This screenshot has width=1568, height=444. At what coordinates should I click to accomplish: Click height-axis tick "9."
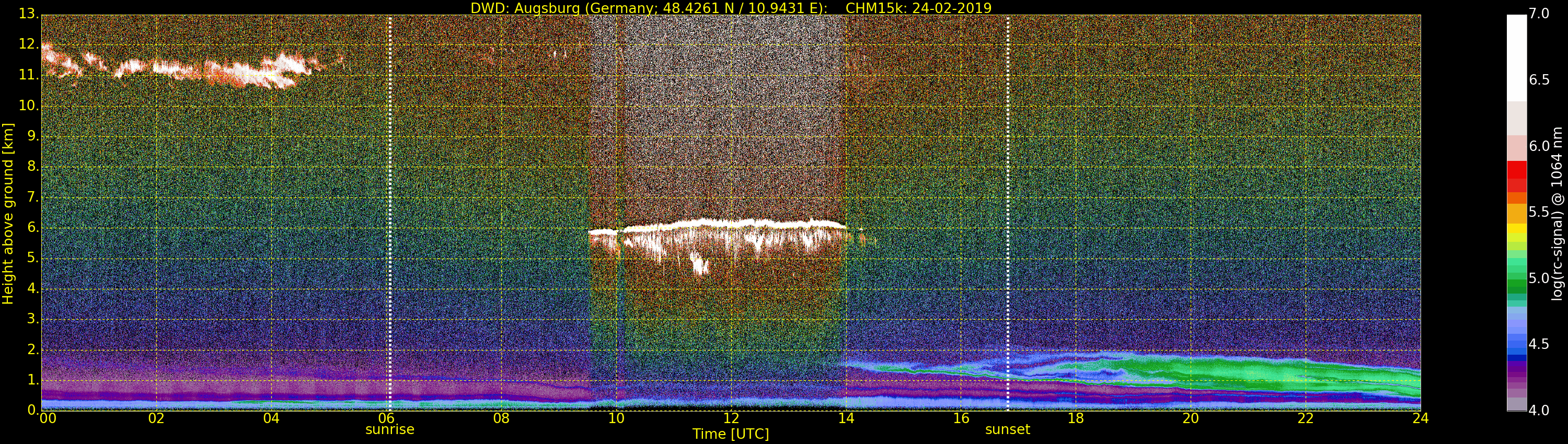[x=33, y=136]
